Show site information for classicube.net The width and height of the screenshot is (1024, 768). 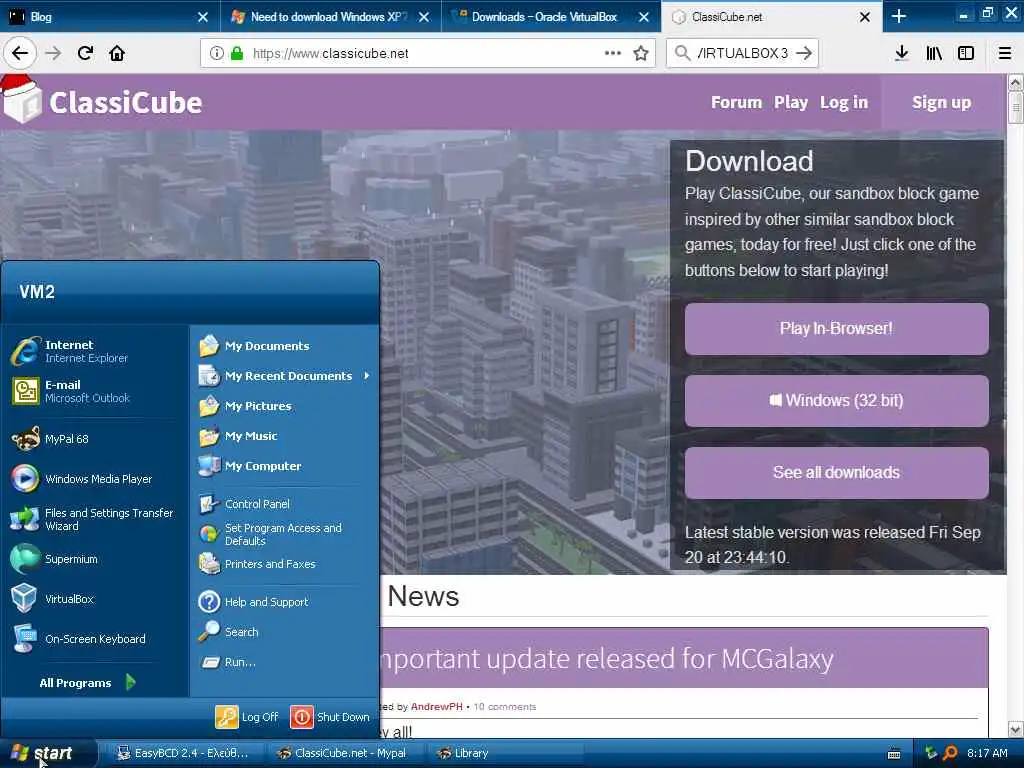coord(216,53)
